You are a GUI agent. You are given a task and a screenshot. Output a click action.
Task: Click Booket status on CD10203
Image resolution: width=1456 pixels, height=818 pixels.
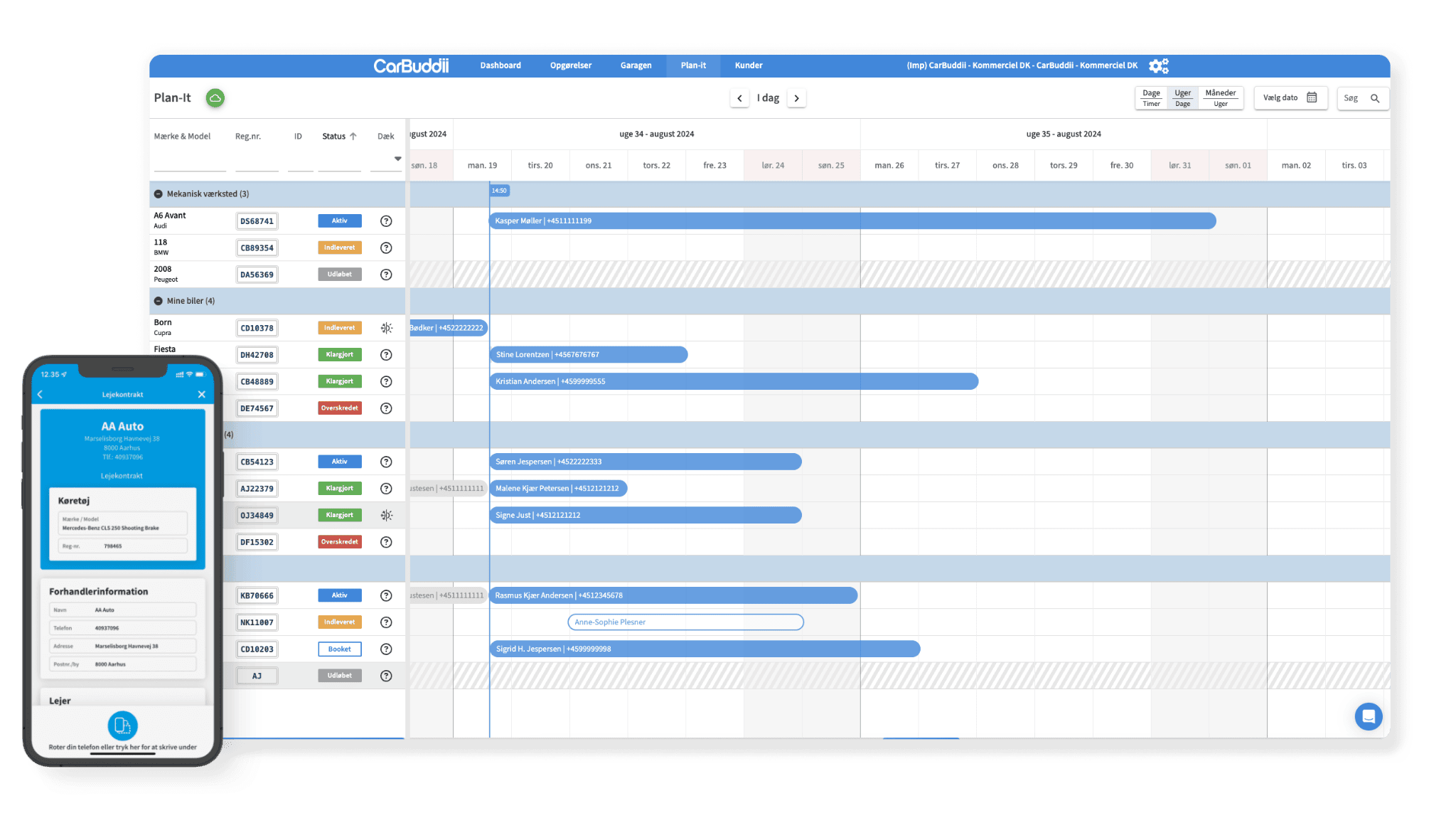pos(340,649)
